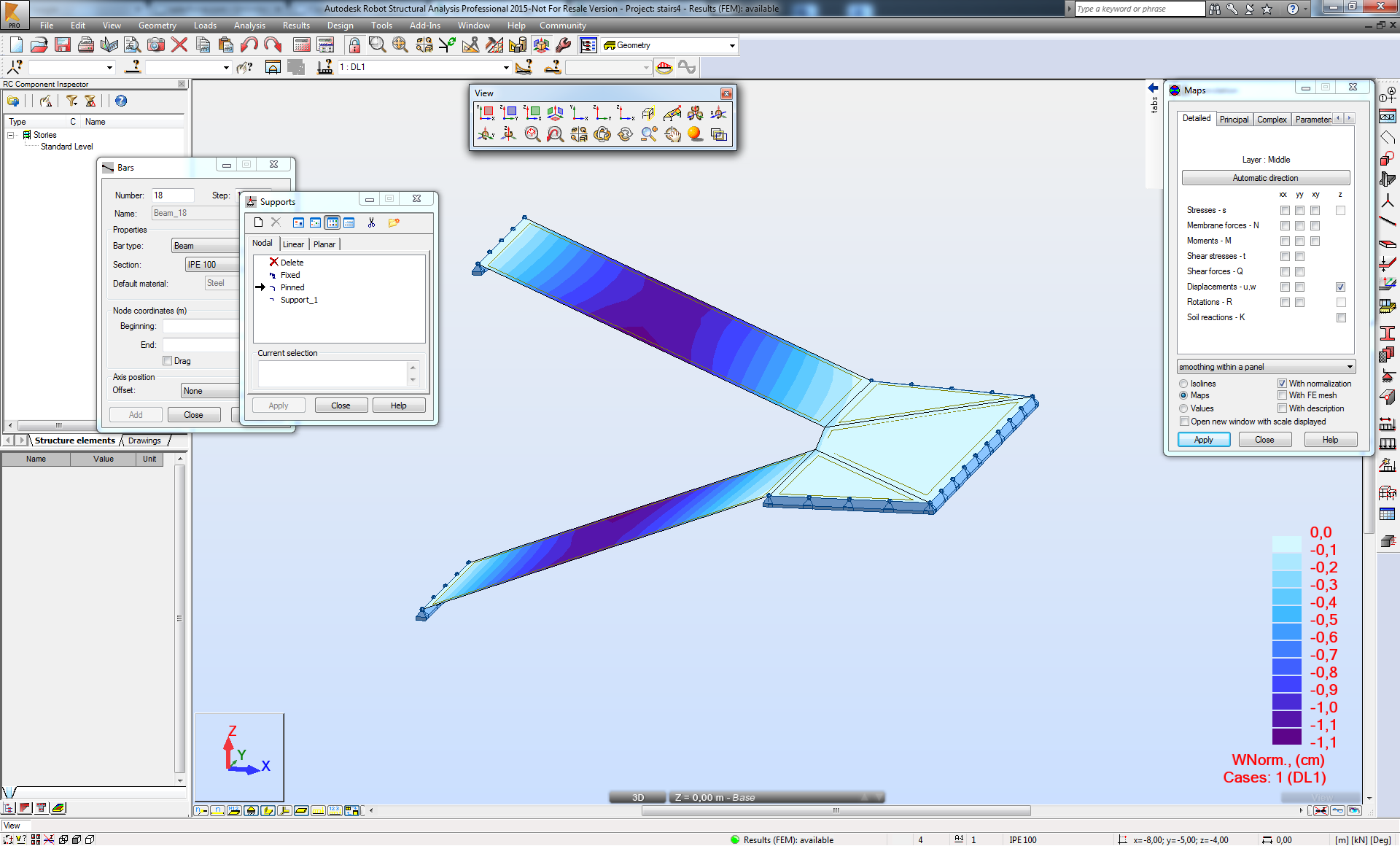The width and height of the screenshot is (1400, 846).
Task: Open the Analysis menu
Action: 249,26
